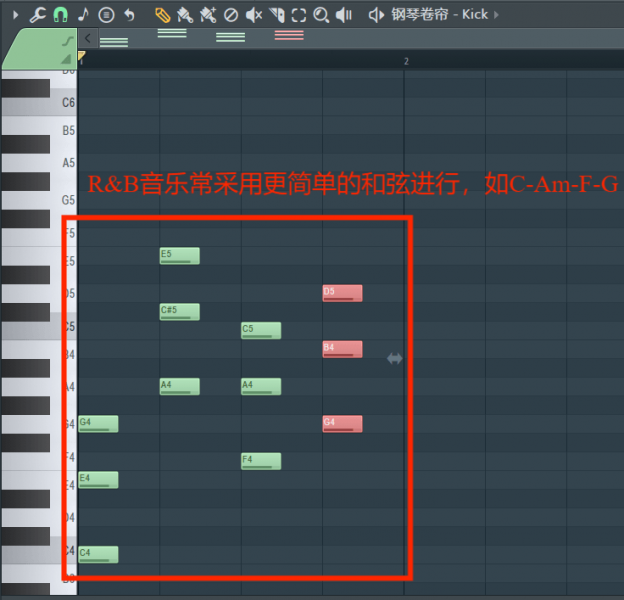Image resolution: width=624 pixels, height=600 pixels.
Task: Select the A4 note below C#5
Action: point(179,387)
